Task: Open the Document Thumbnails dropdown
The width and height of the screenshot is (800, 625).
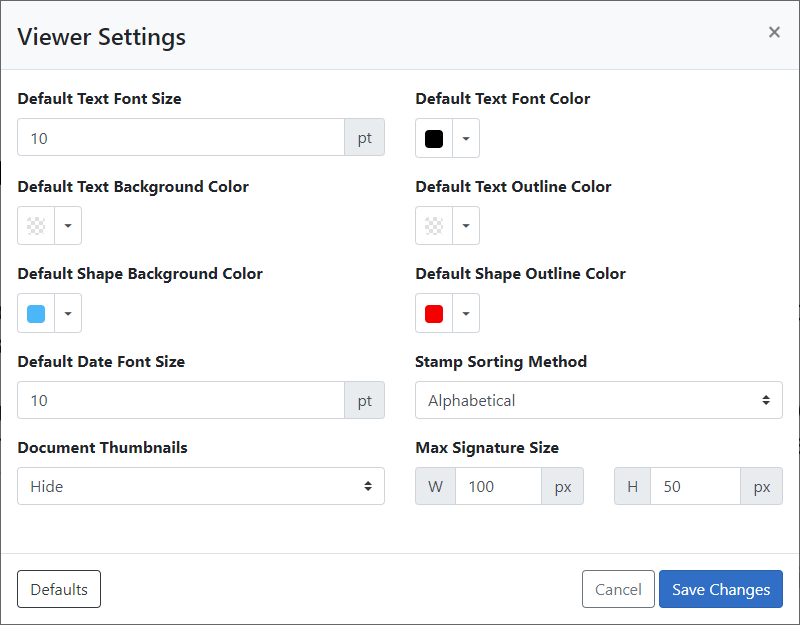Action: [200, 486]
